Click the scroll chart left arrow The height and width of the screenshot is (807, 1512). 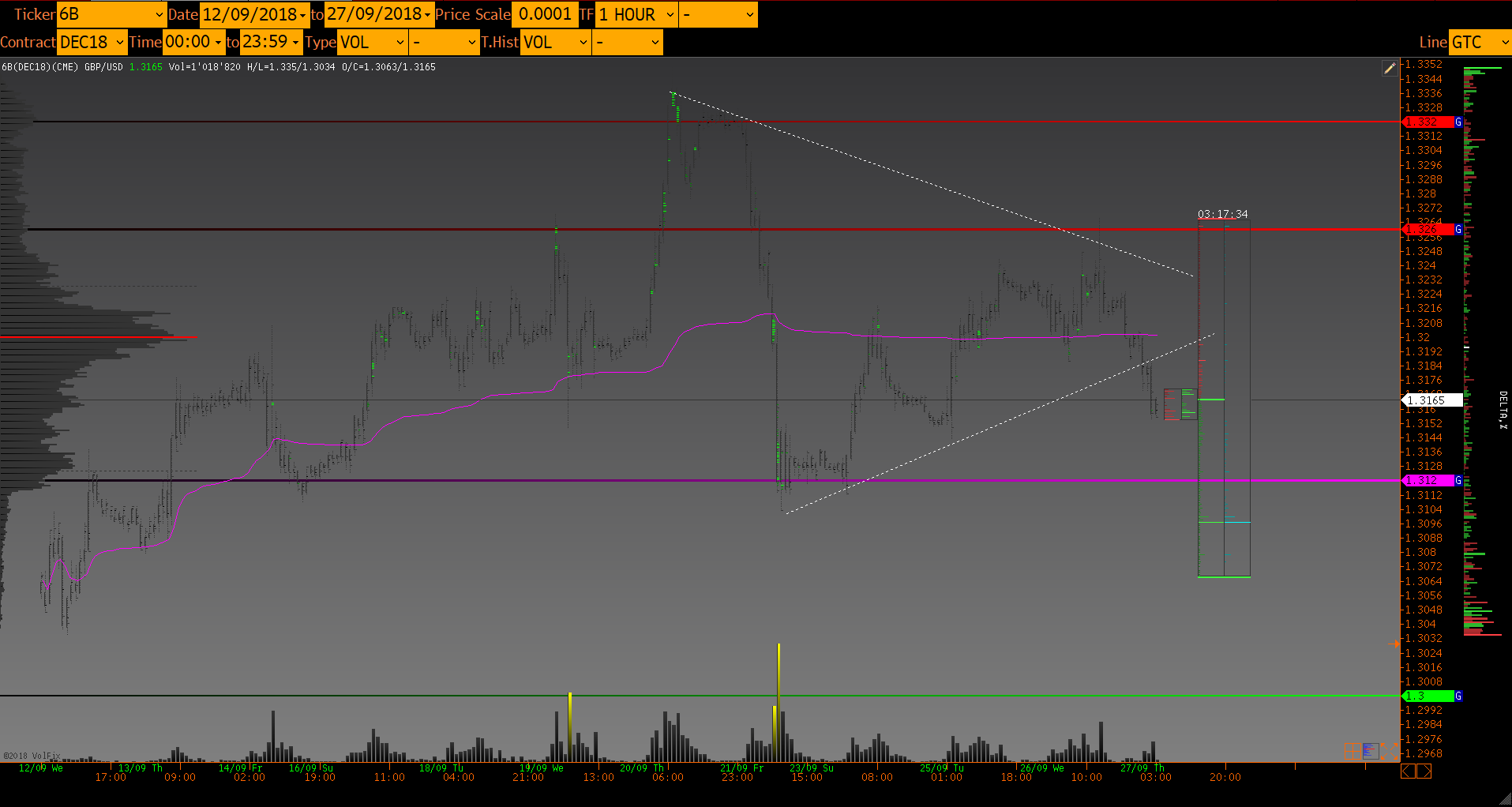click(1408, 771)
